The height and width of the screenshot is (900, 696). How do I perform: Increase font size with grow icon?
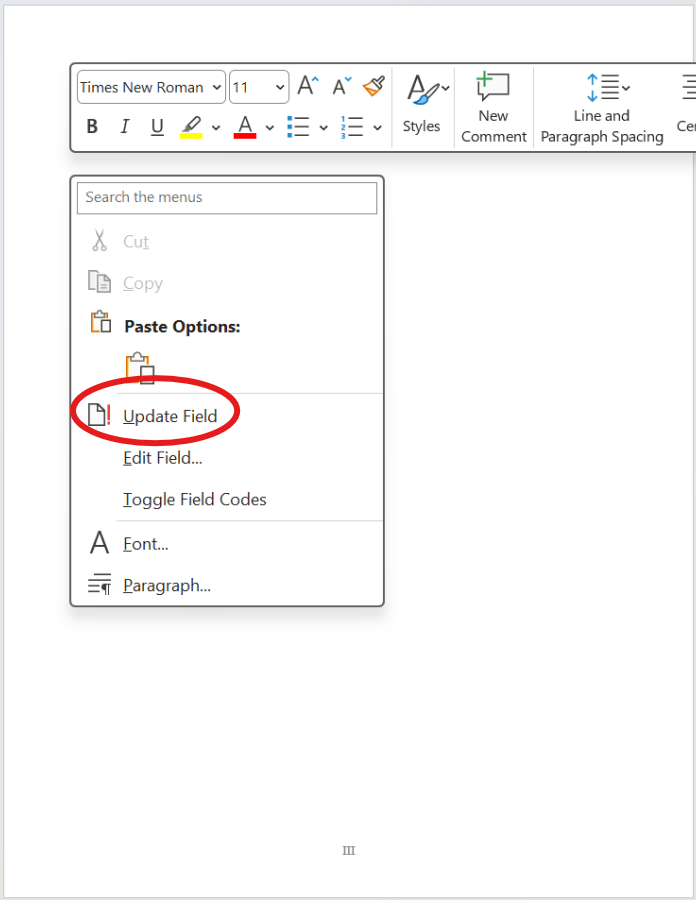click(x=308, y=86)
